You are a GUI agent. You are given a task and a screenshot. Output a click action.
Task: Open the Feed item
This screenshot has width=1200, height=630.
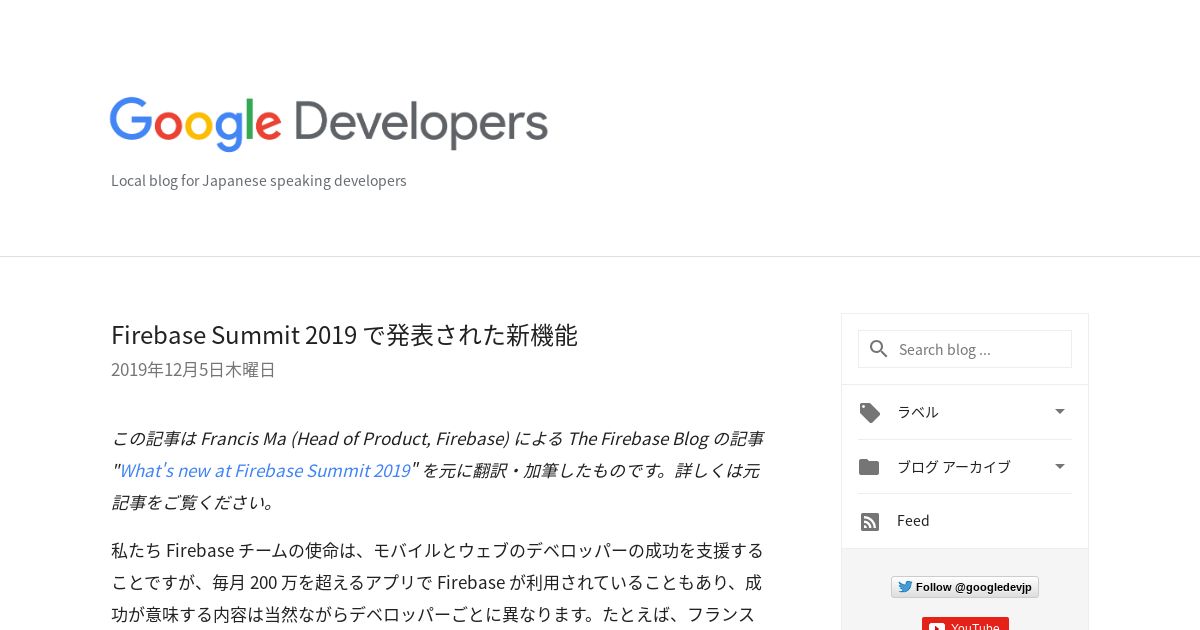[964, 521]
